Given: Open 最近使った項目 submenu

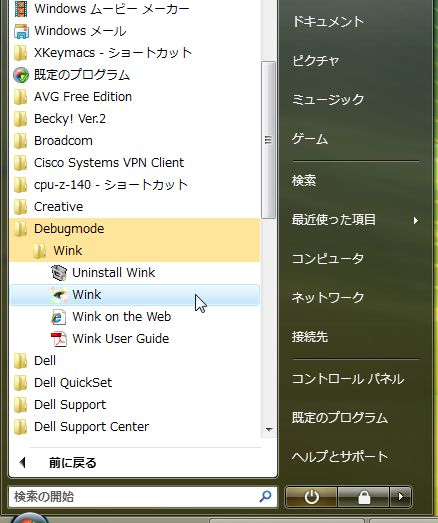Looking at the screenshot, I should click(355, 220).
